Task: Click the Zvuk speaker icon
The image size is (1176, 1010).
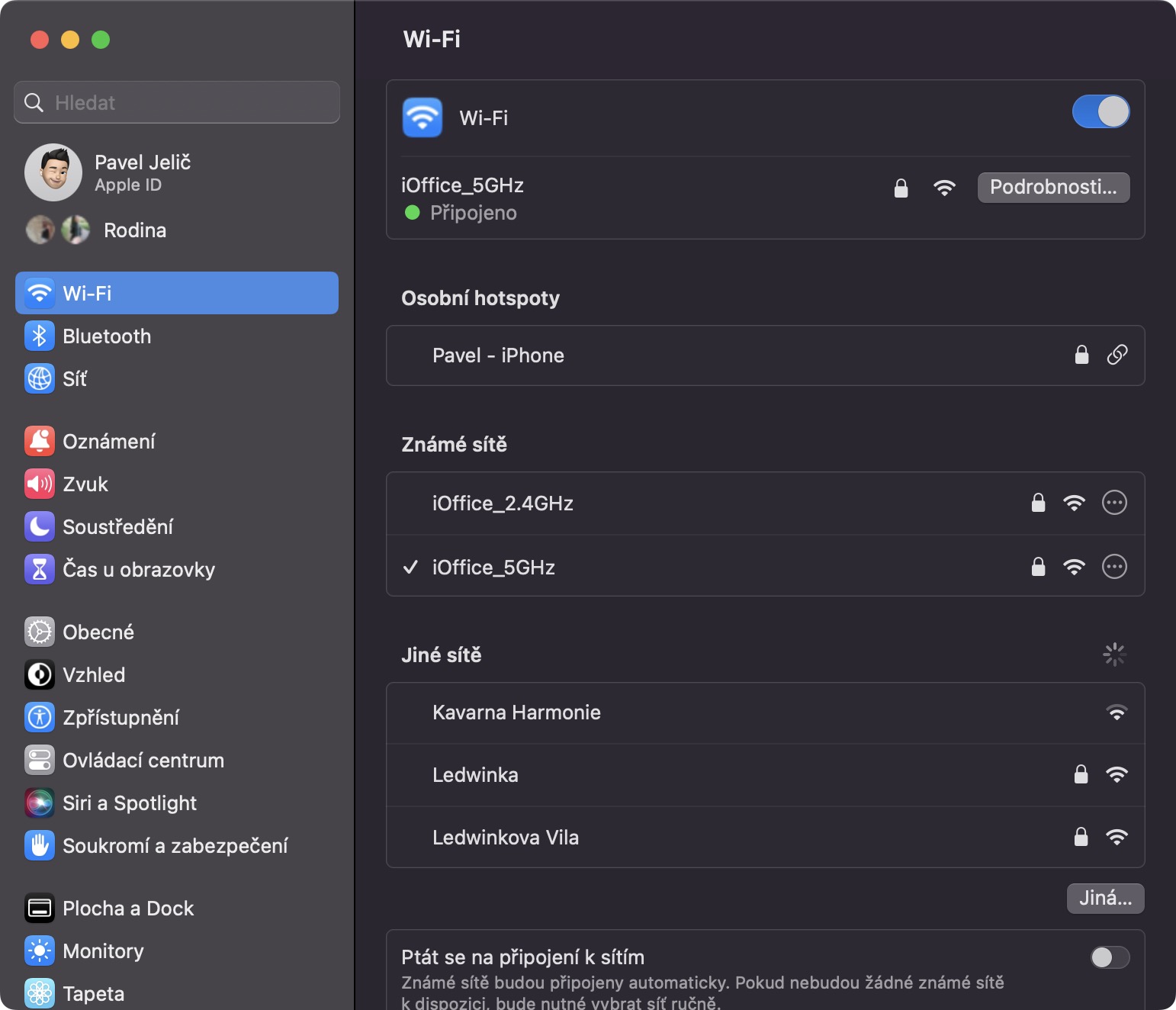Action: point(40,484)
